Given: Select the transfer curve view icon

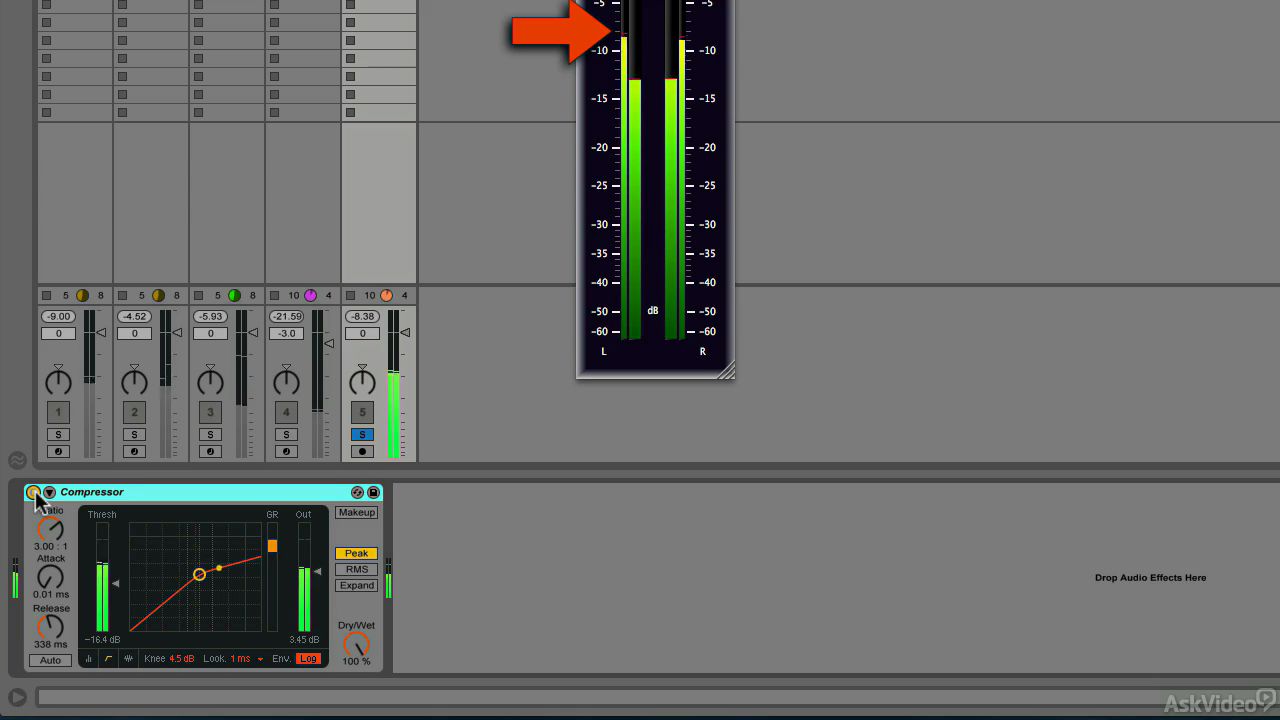Looking at the screenshot, I should [108, 659].
